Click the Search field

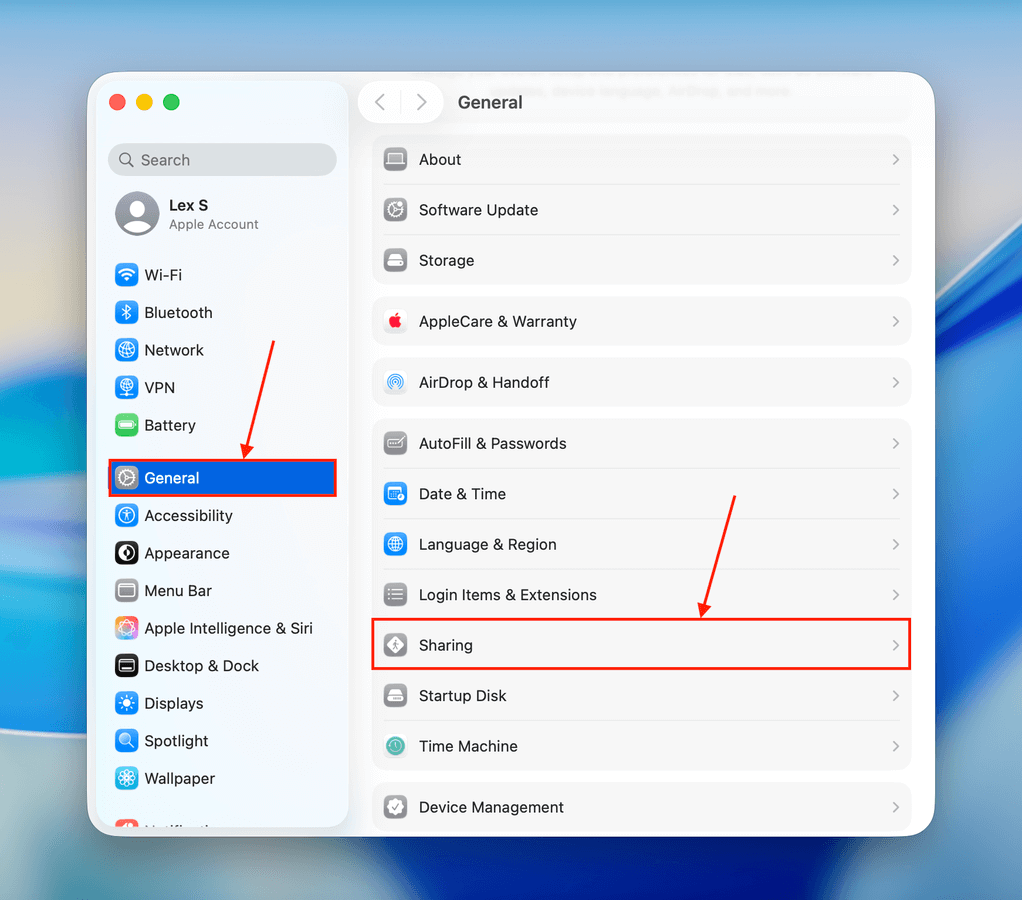coord(222,160)
